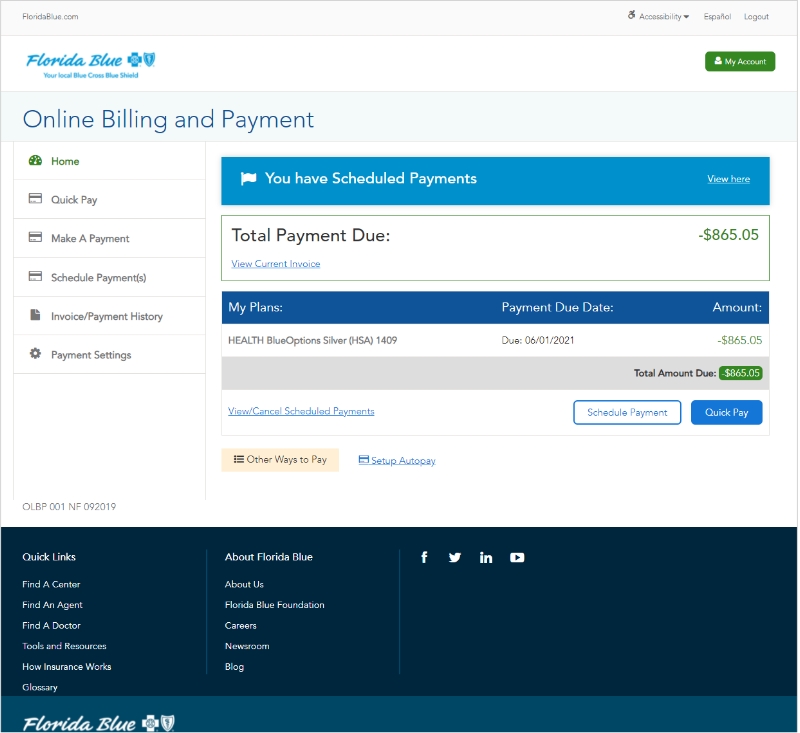The width and height of the screenshot is (800, 733).
Task: Open the Twitter icon in footer
Action: pyautogui.click(x=455, y=558)
